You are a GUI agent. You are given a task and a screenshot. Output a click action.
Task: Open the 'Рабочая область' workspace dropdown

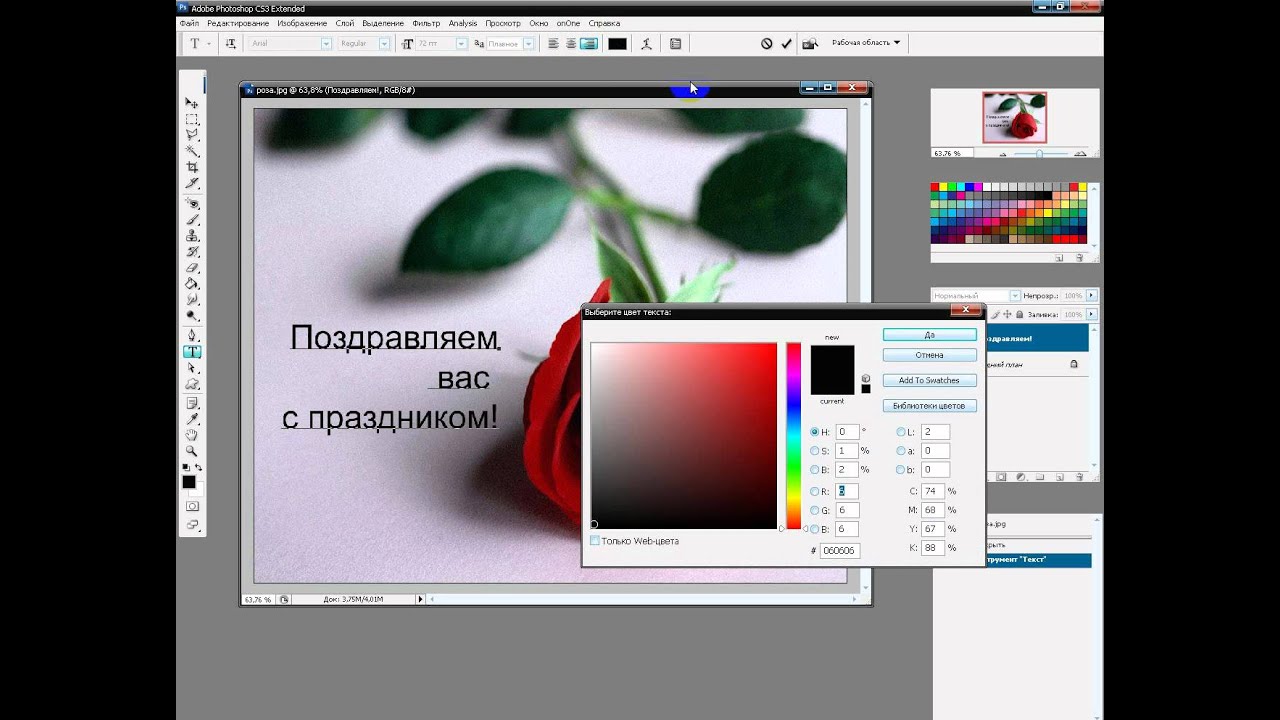click(866, 43)
